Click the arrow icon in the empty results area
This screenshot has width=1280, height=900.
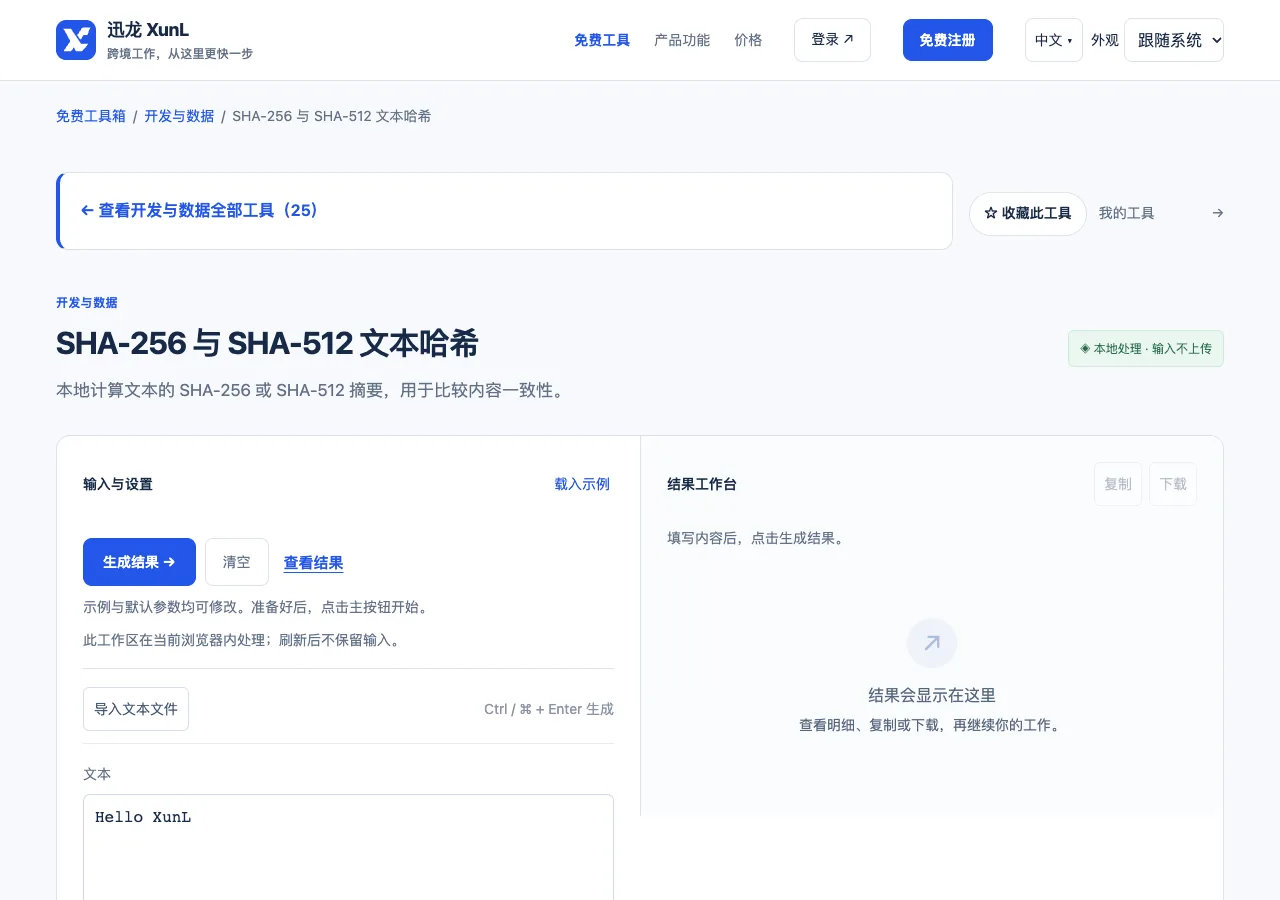932,643
